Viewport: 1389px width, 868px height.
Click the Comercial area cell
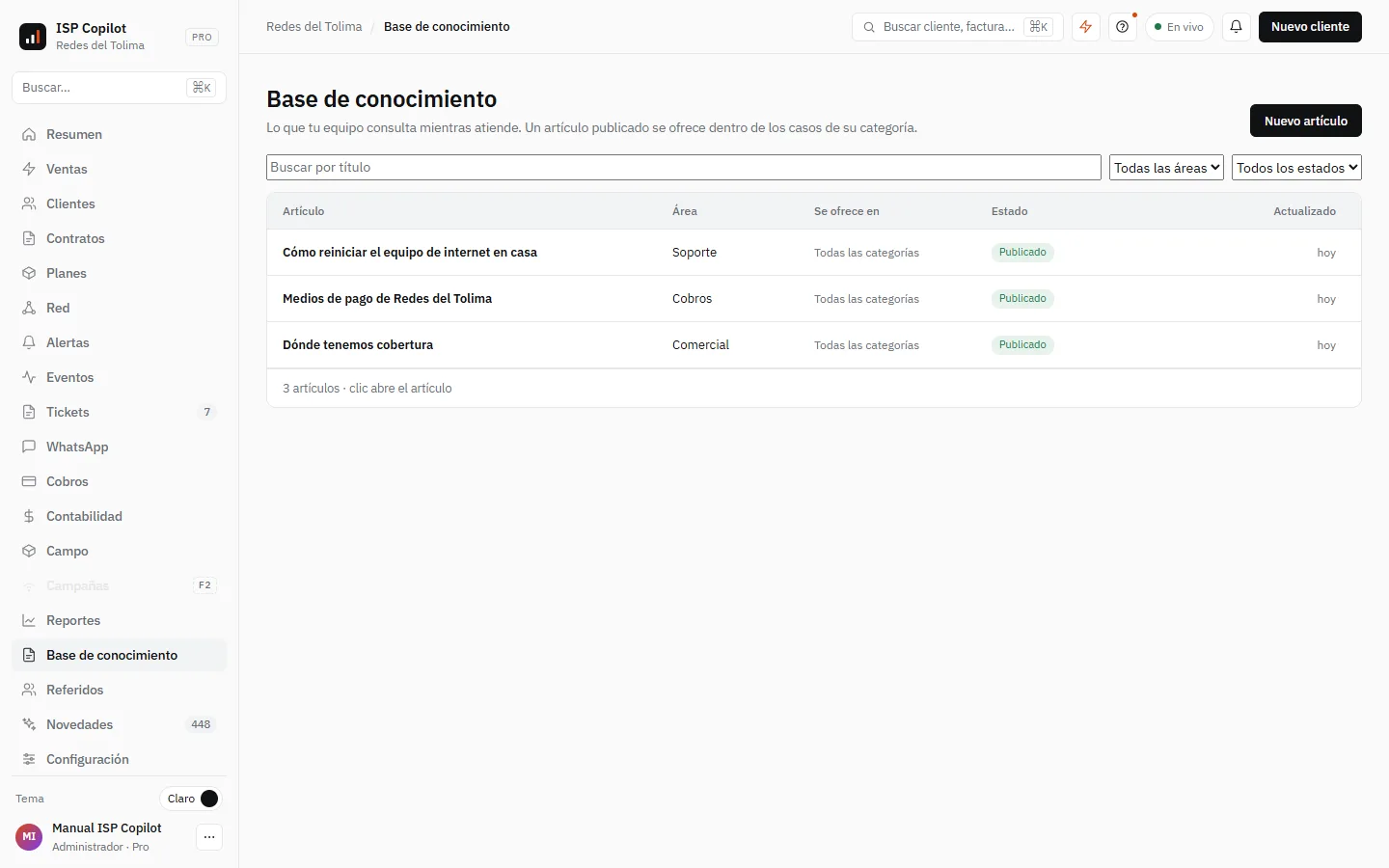coord(700,345)
